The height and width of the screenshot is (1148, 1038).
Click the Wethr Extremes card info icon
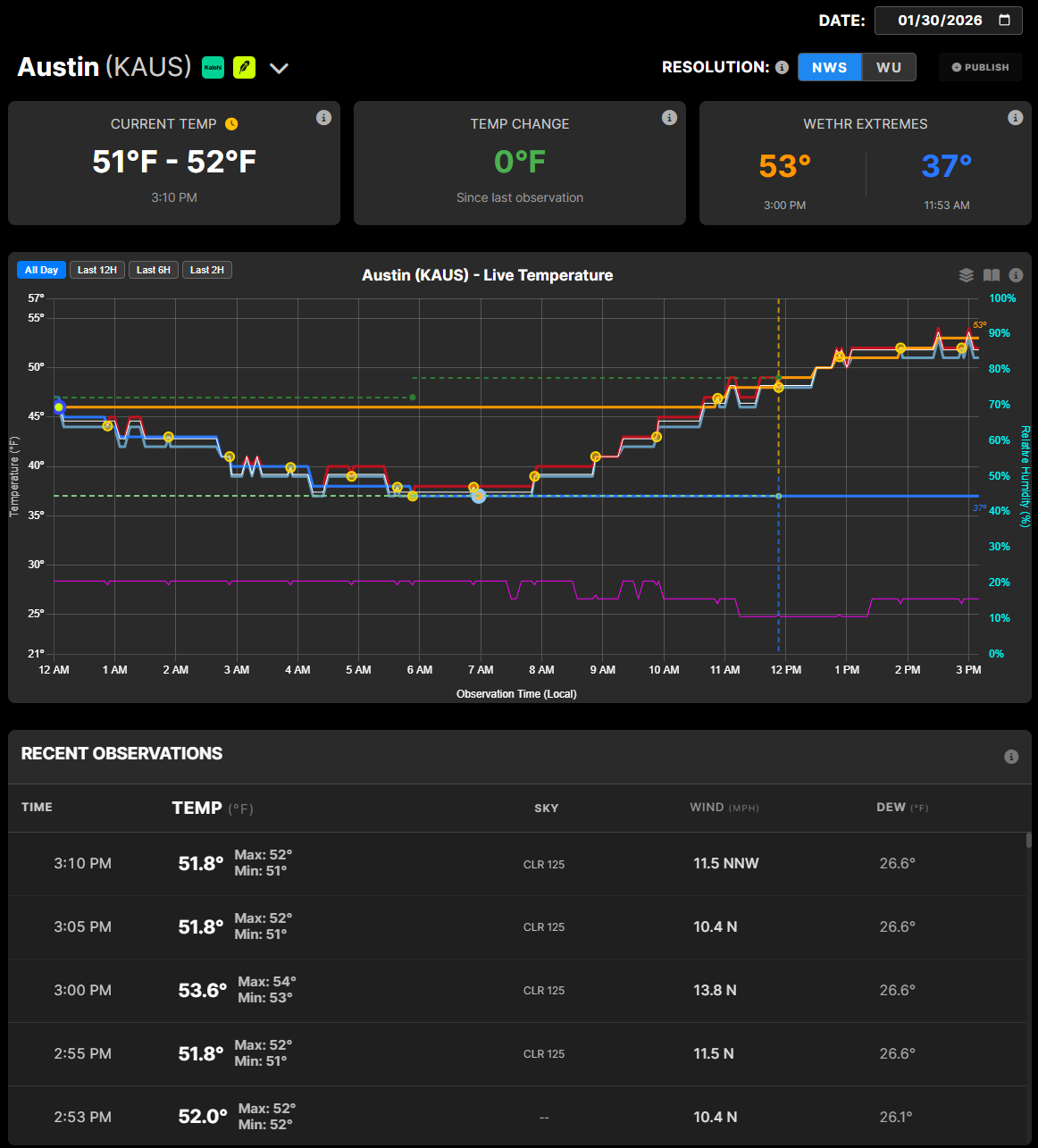[x=1015, y=118]
